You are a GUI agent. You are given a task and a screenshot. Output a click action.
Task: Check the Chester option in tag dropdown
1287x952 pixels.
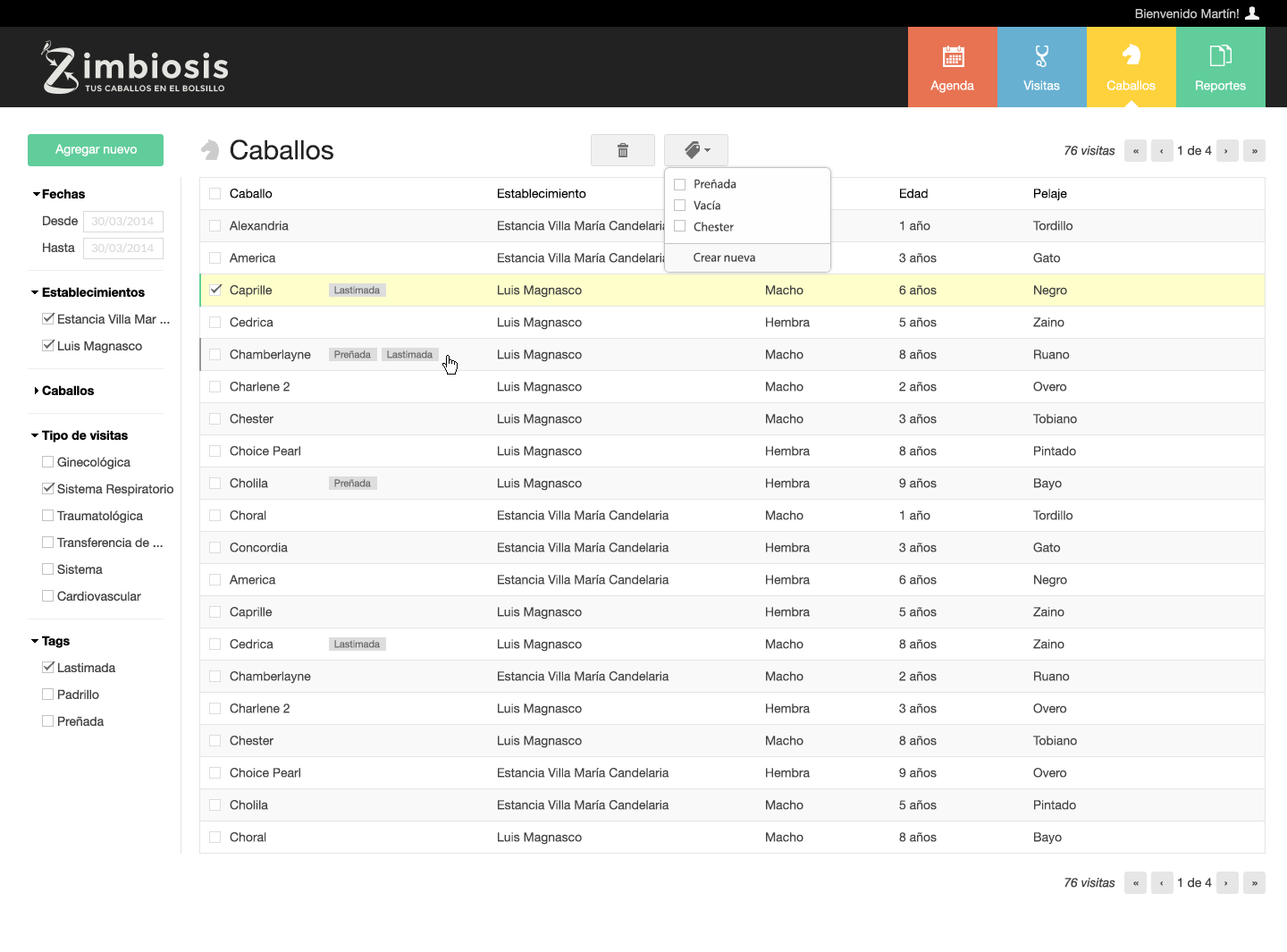[680, 227]
